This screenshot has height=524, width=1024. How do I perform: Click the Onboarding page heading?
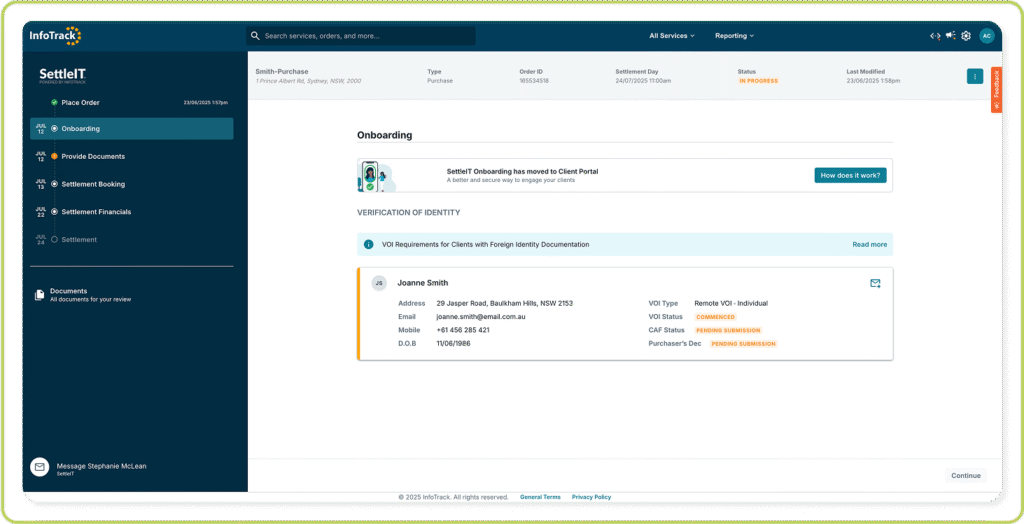coord(385,135)
